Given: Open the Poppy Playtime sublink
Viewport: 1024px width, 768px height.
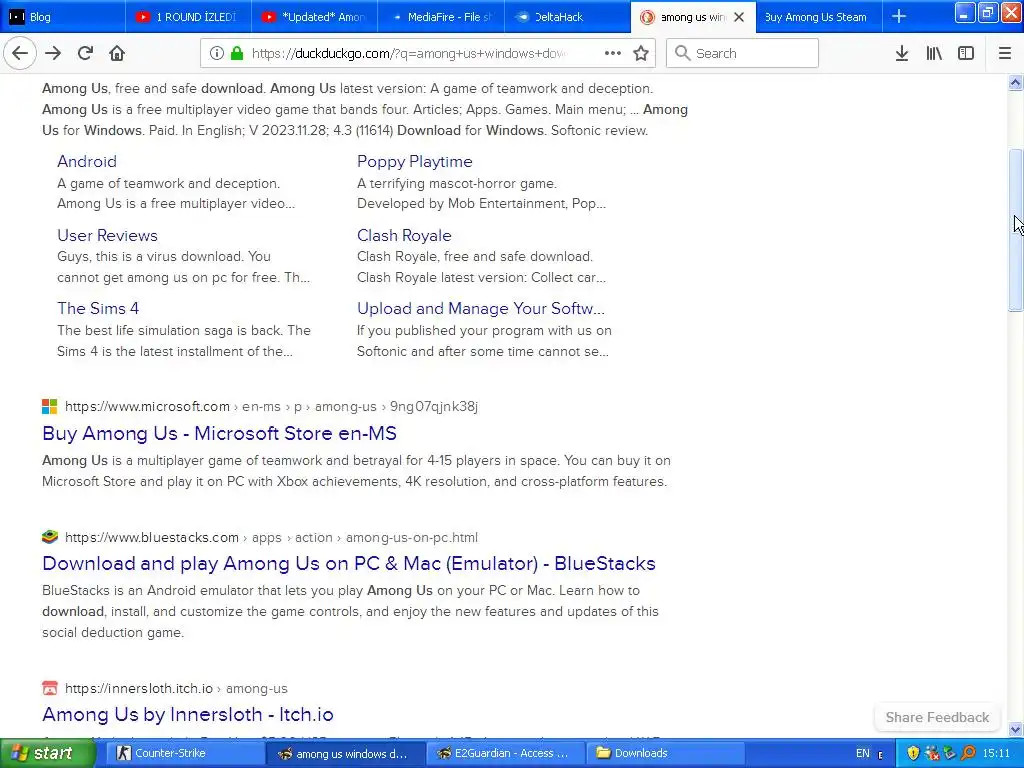Looking at the screenshot, I should coord(415,161).
